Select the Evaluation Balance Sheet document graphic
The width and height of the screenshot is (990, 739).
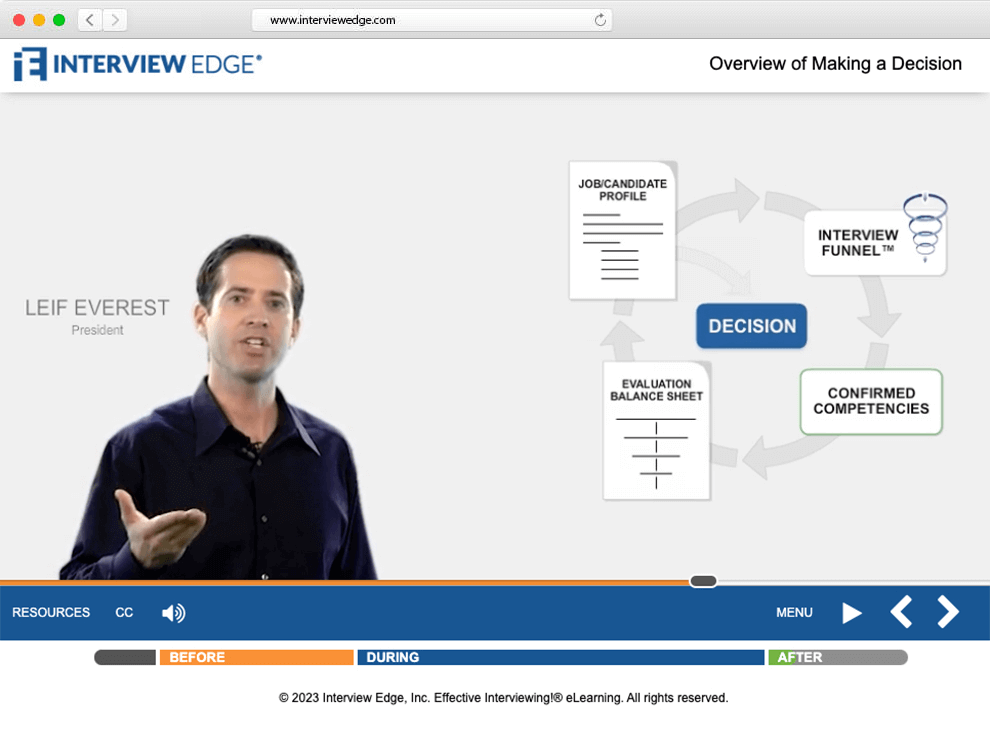pyautogui.click(x=657, y=431)
